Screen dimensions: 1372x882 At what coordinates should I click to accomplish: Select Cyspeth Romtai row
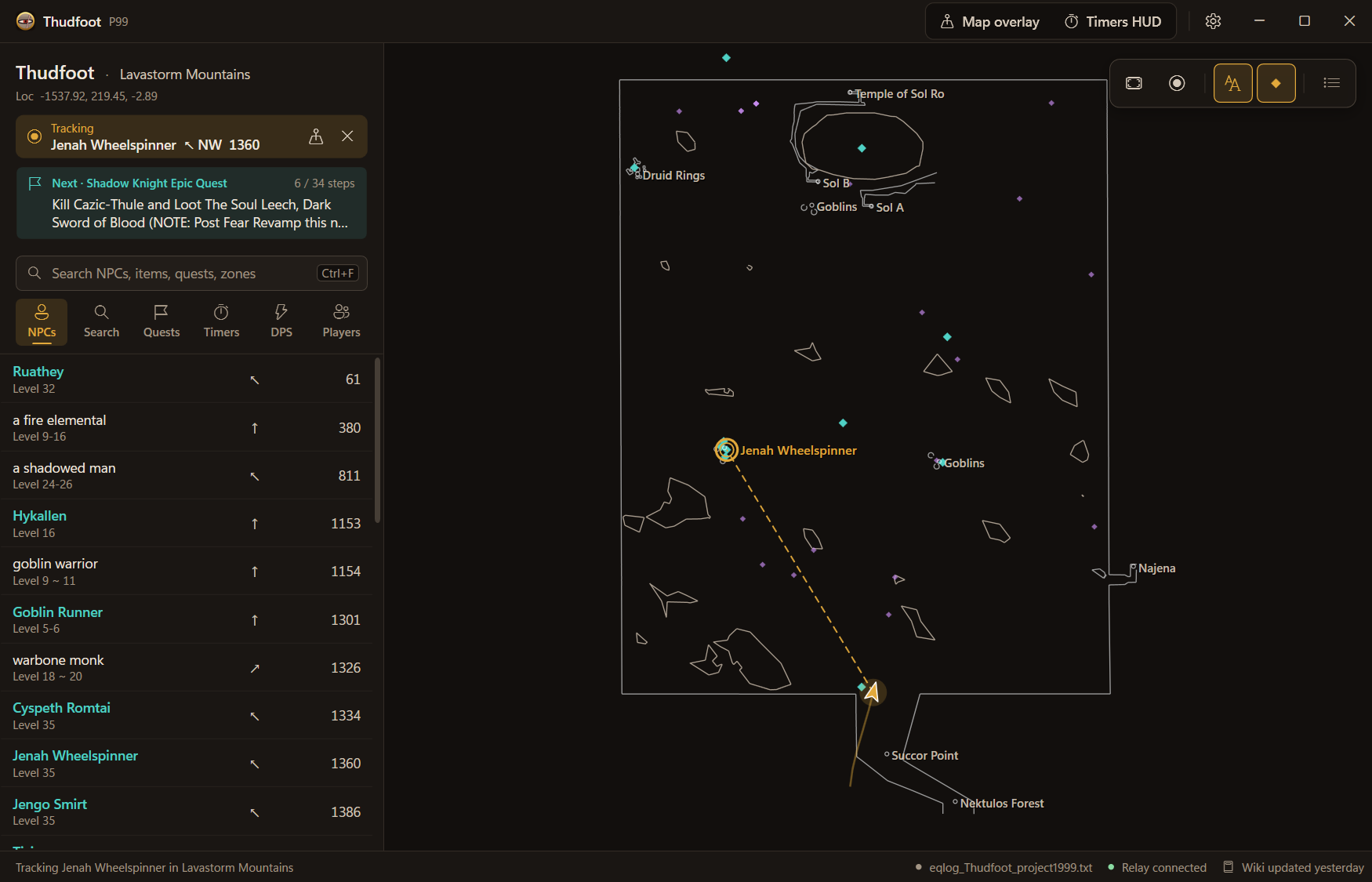(x=187, y=716)
